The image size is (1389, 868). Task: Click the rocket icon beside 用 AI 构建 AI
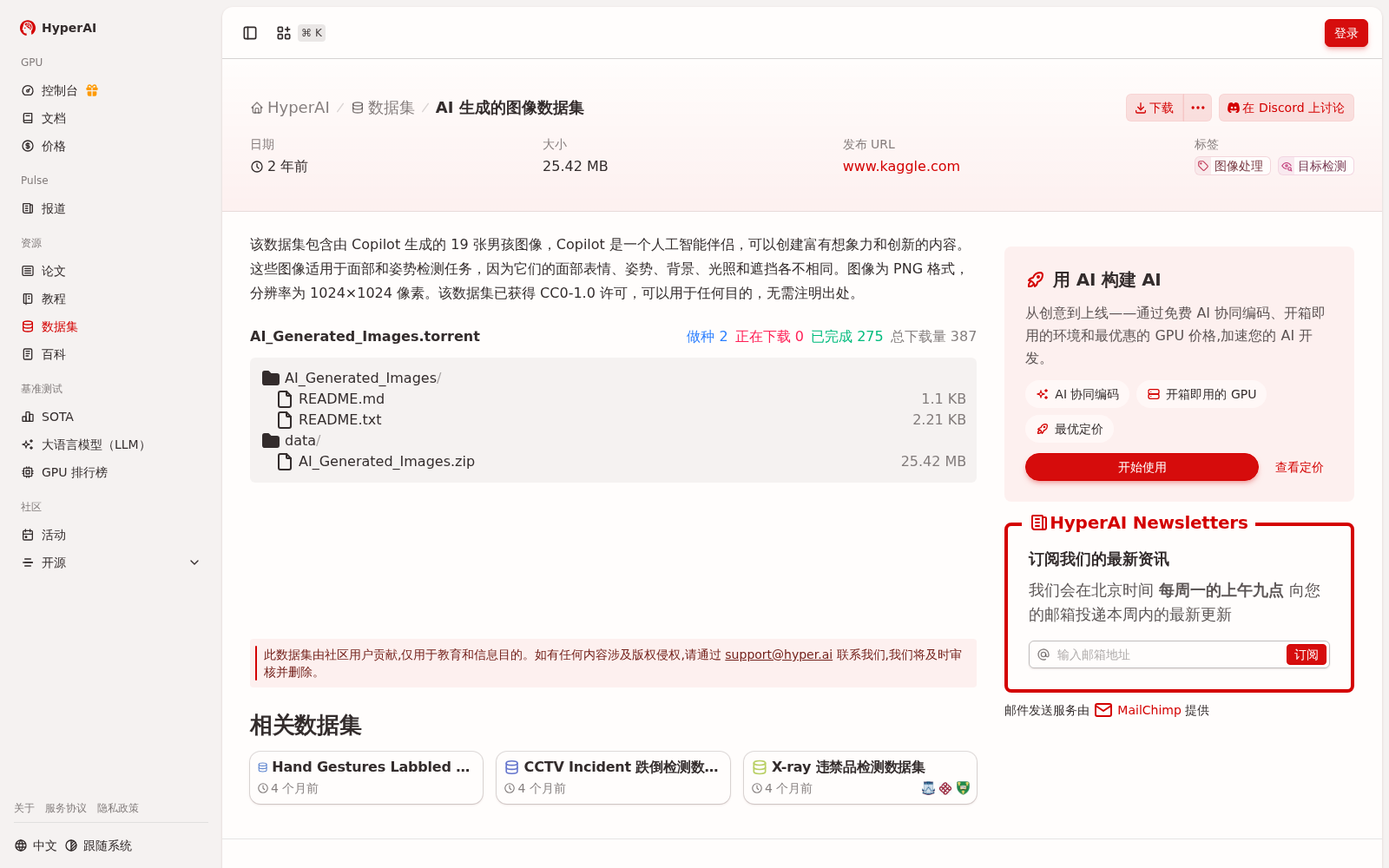pyautogui.click(x=1035, y=279)
